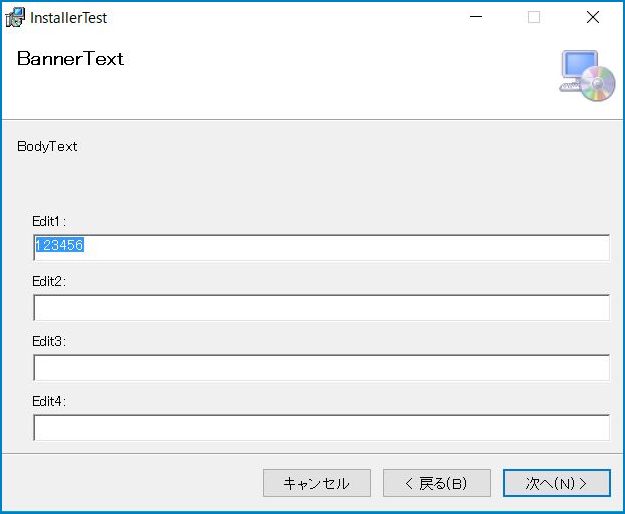Click the computer and CD banner icon
The height and width of the screenshot is (514, 625).
pyautogui.click(x=587, y=76)
